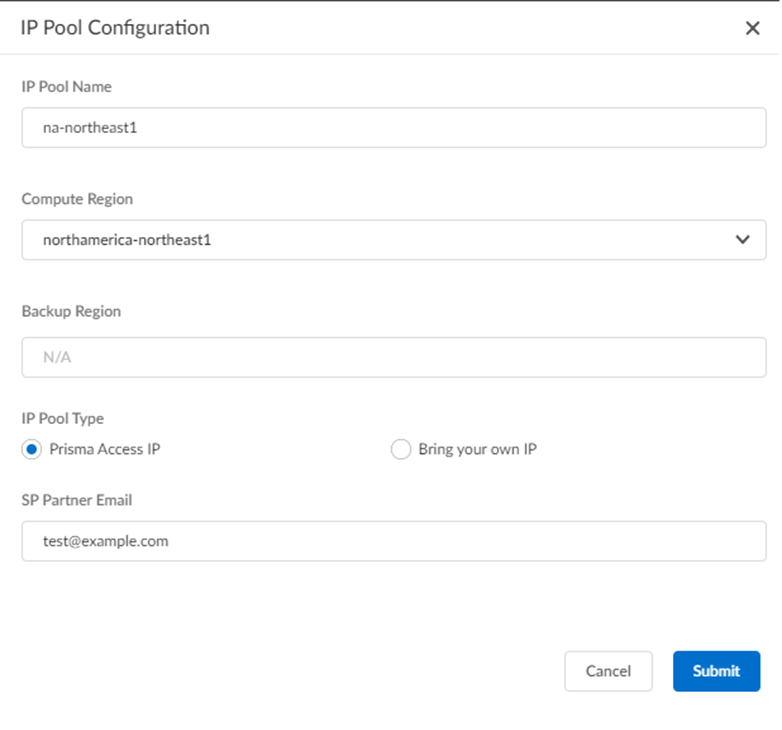Viewport: 782px width, 730px height.
Task: Click the na-northeast1 text in name field
Action: point(89,128)
